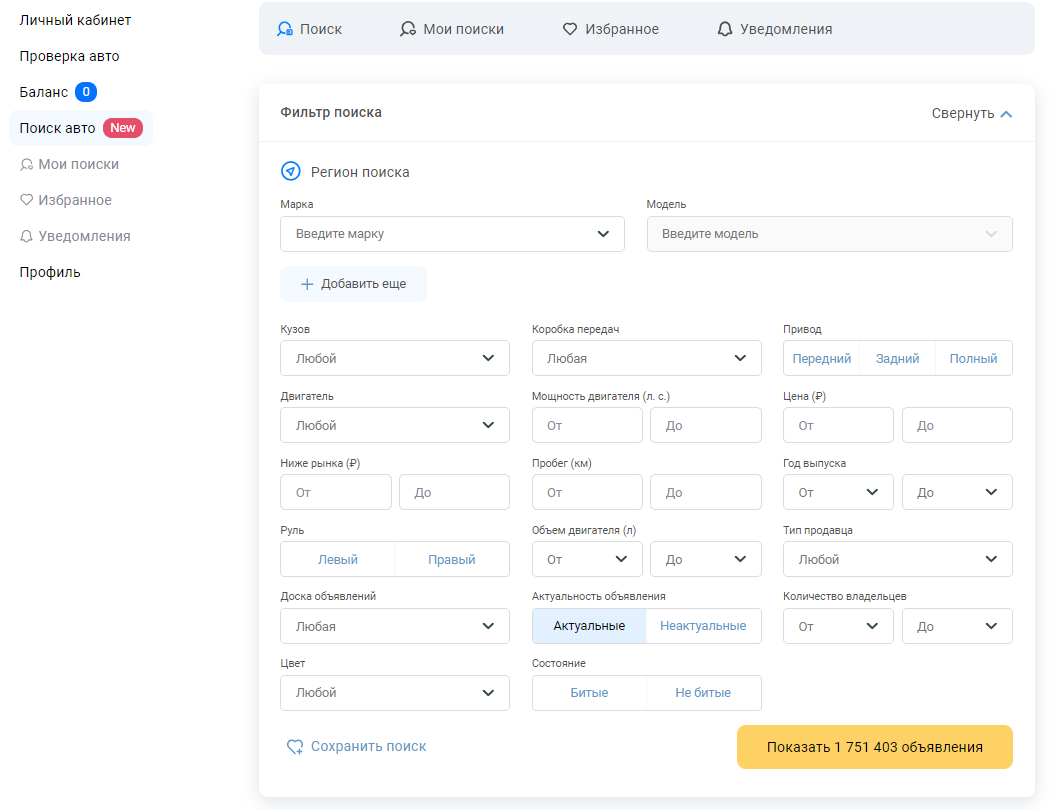Expand the Коробка передач dropdown
1055x810 pixels.
(646, 358)
